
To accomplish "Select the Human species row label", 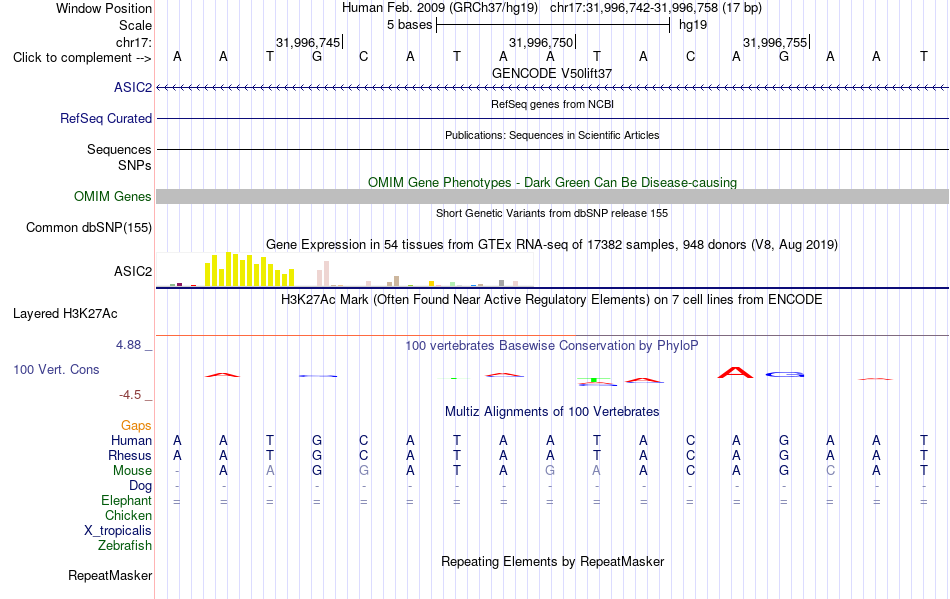I will pyautogui.click(x=131, y=440).
